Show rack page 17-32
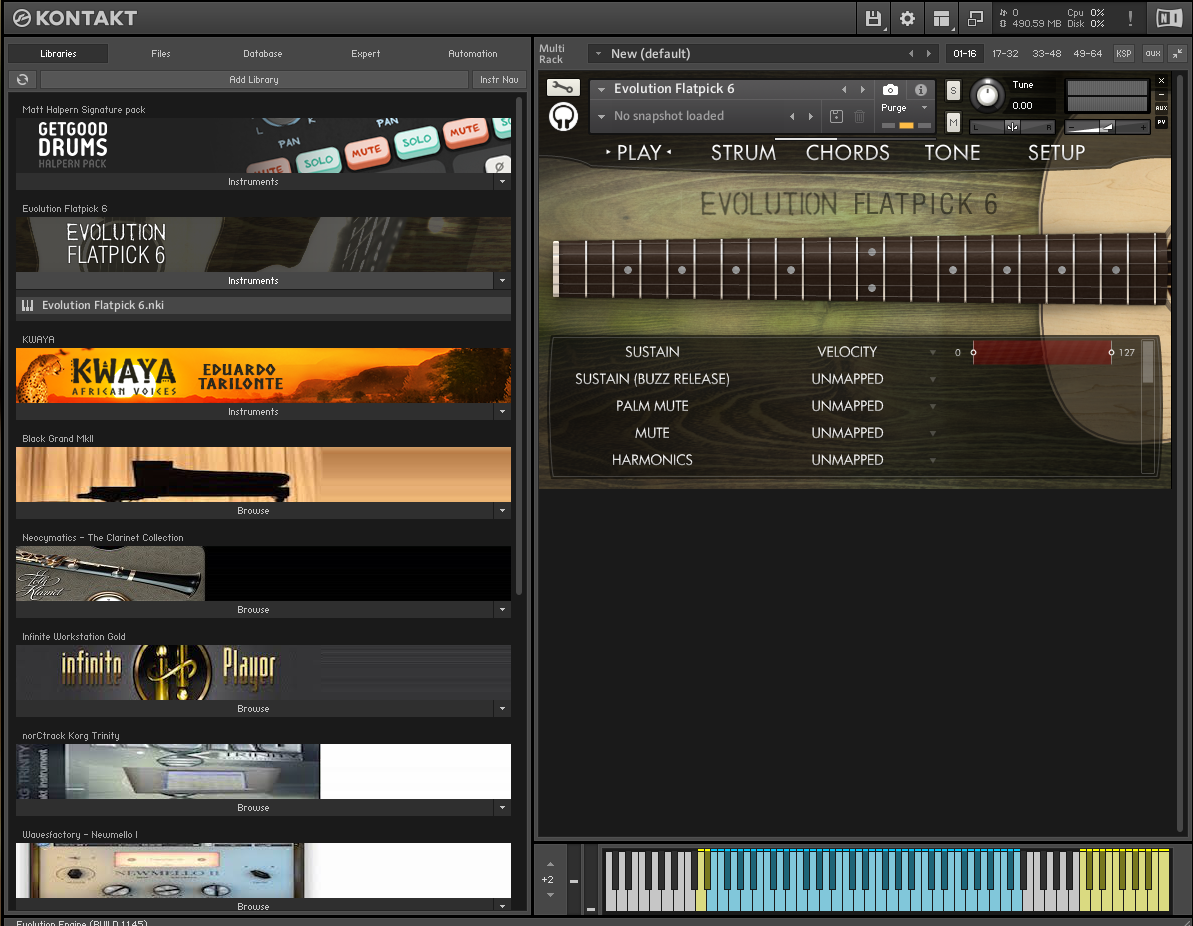The width and height of the screenshot is (1193, 926). pyautogui.click(x=1005, y=53)
